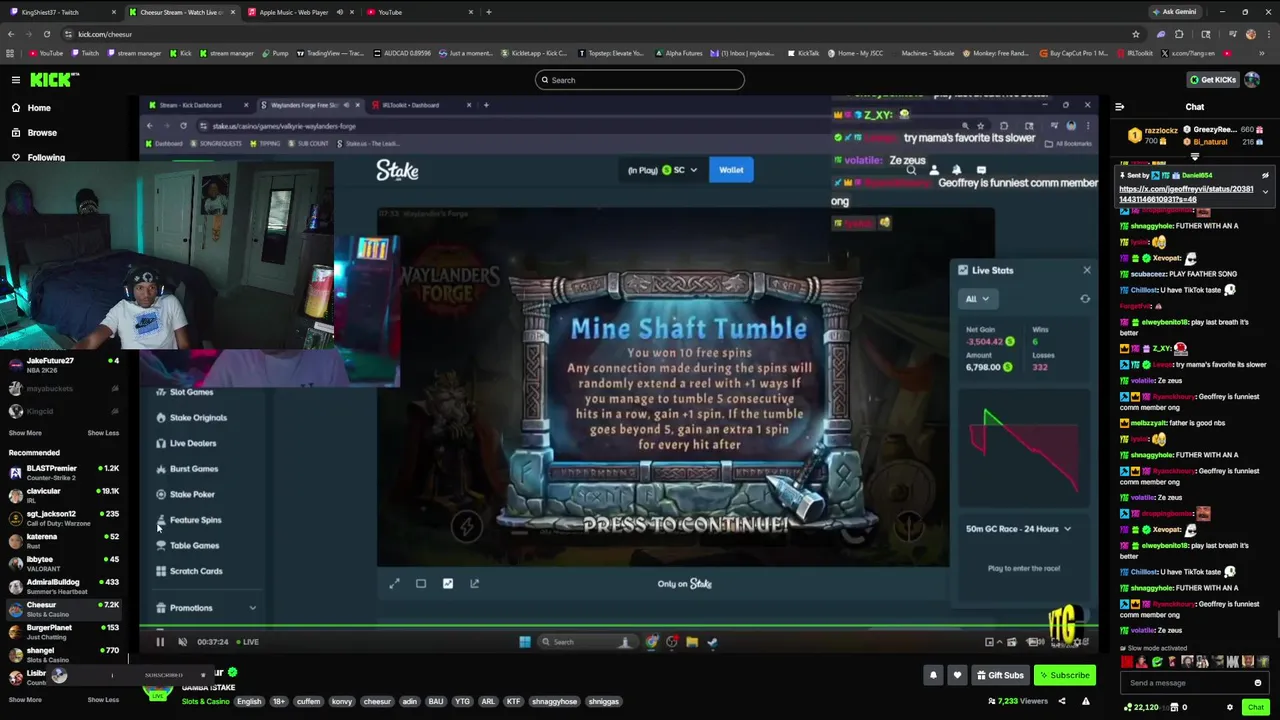The height and width of the screenshot is (720, 1280).
Task: Pause the stream video
Action: tap(159, 642)
